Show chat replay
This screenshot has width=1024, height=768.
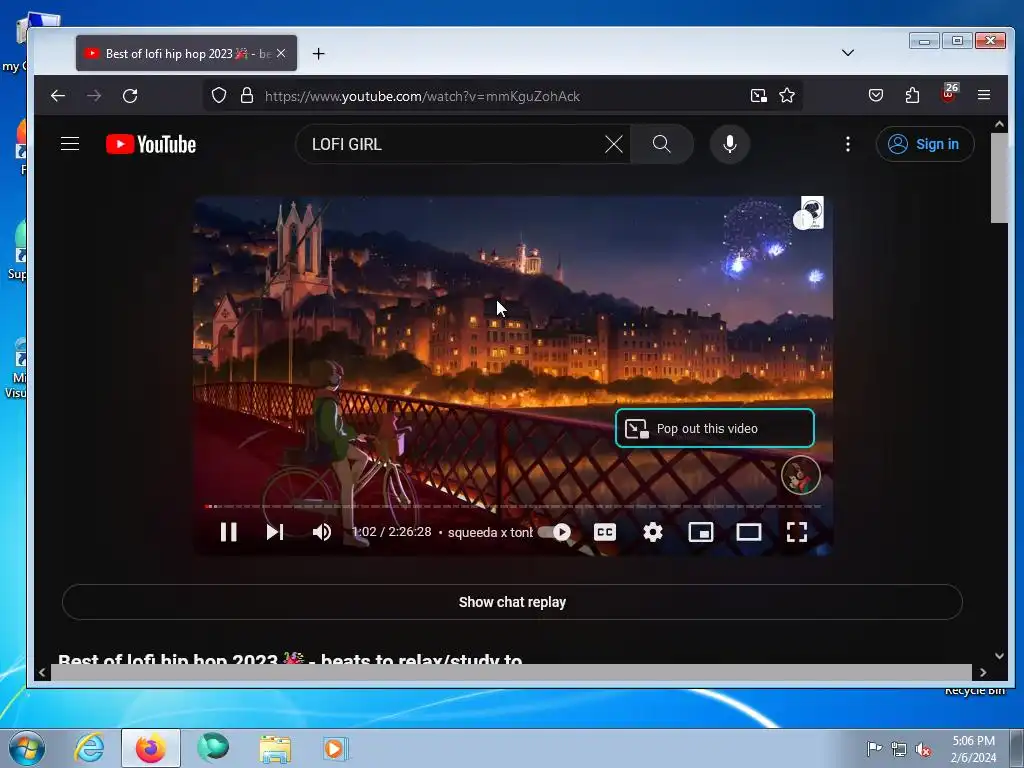click(x=512, y=602)
